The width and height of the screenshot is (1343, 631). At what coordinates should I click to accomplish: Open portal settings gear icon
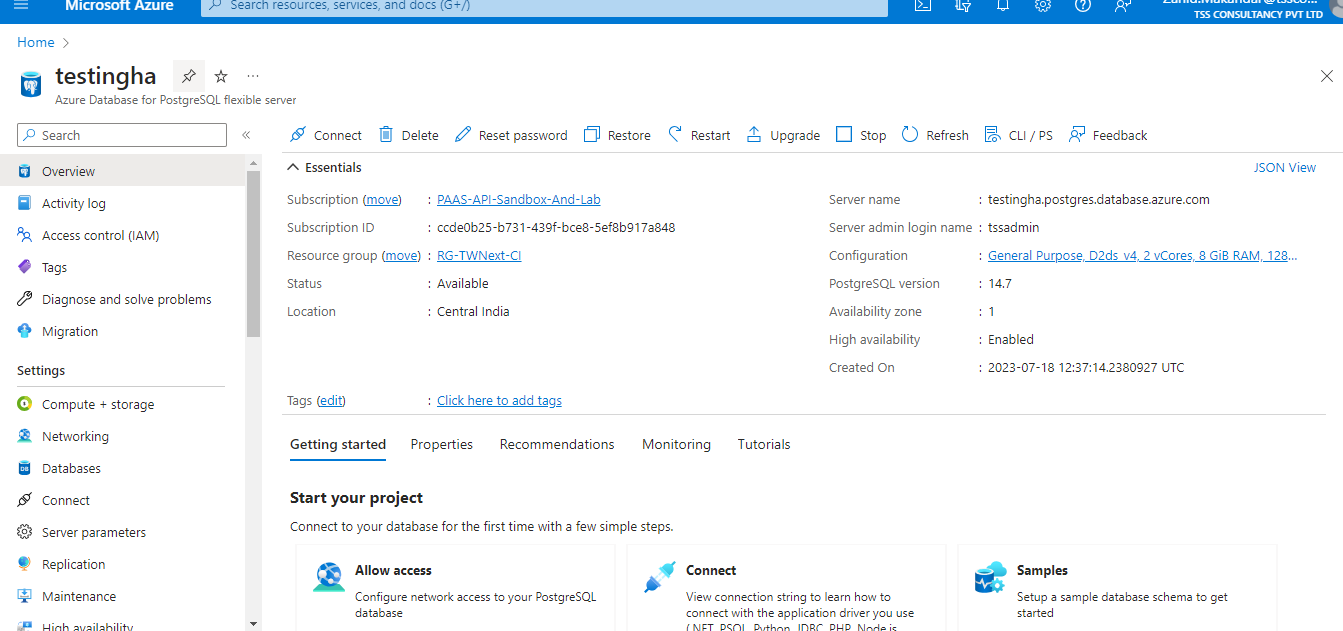(x=1043, y=5)
